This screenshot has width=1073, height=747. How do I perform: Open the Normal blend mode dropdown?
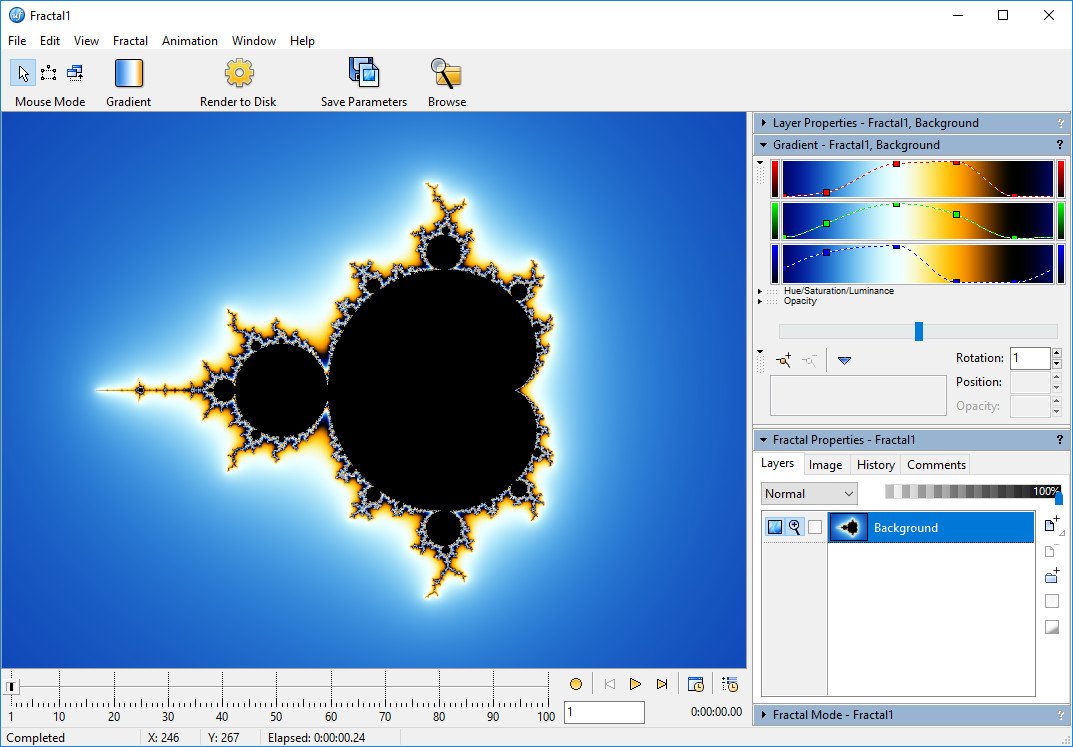pyautogui.click(x=809, y=493)
